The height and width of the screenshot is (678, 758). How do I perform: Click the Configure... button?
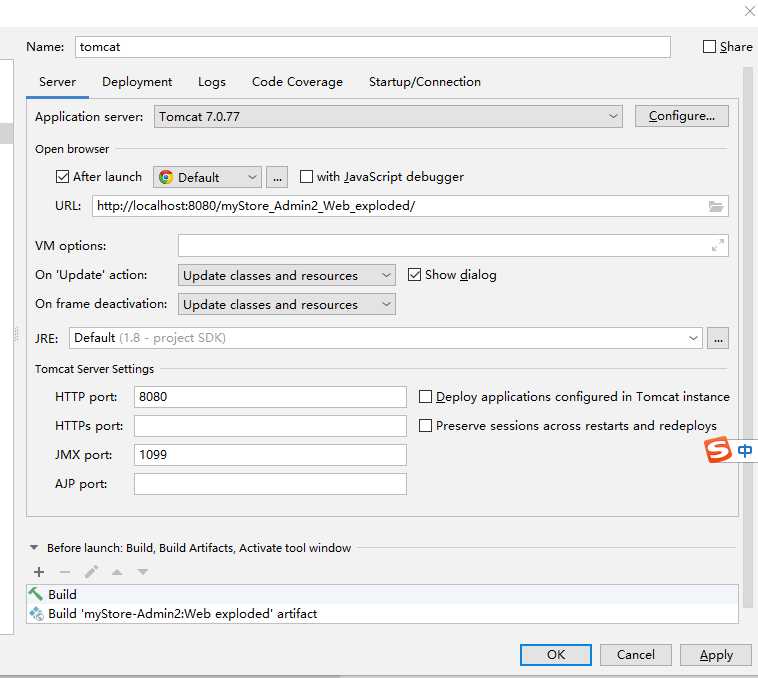[682, 116]
